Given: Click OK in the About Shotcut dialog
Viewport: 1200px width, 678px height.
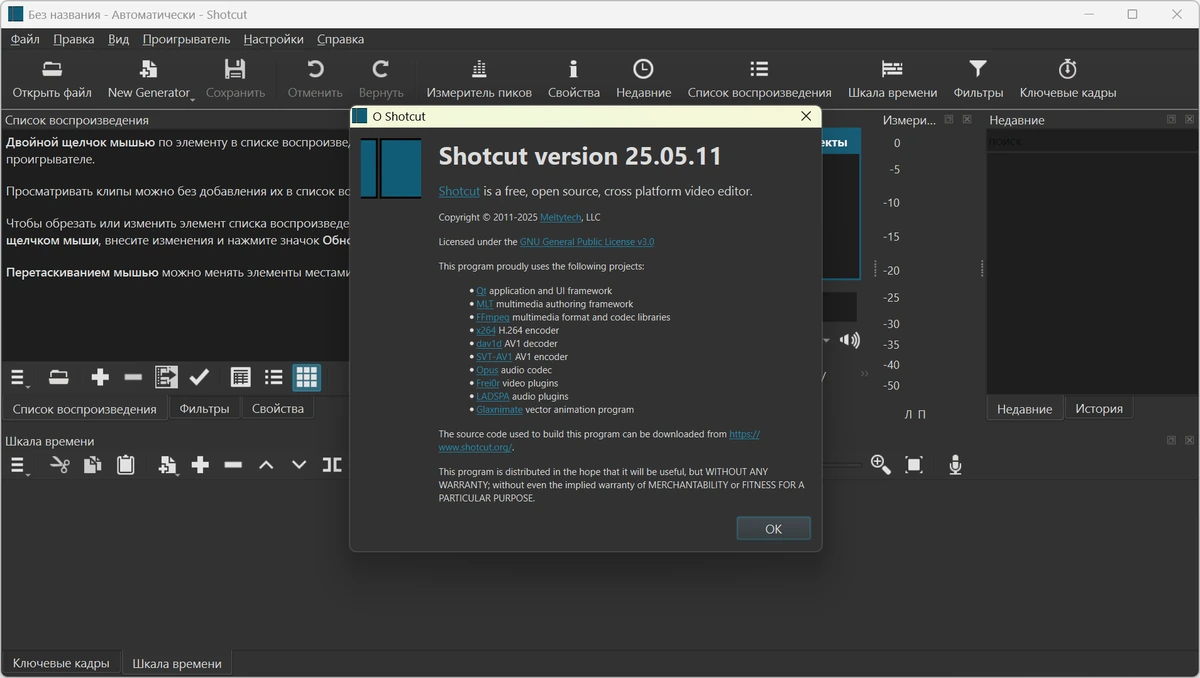Looking at the screenshot, I should (x=773, y=529).
